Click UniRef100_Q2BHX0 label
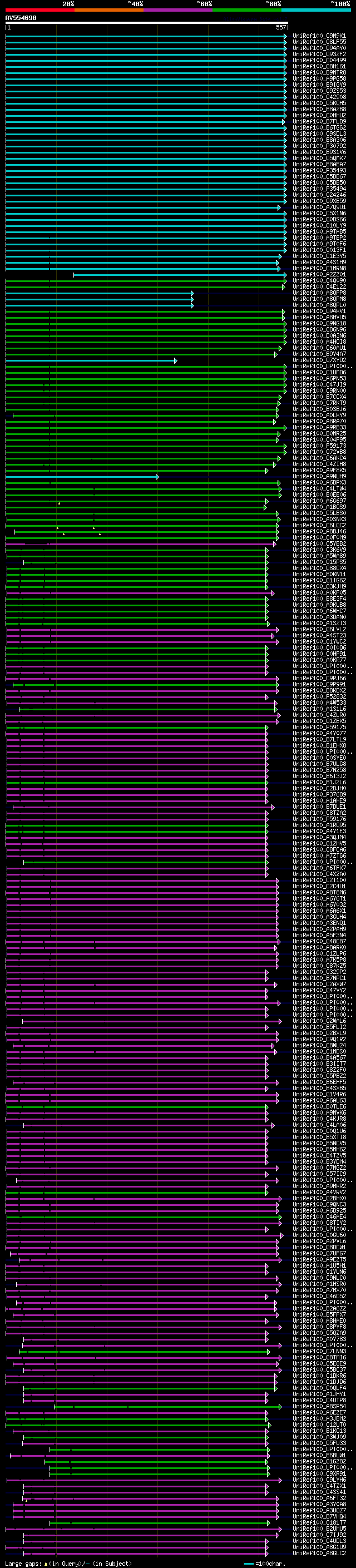356x1568 pixels. (x=319, y=1198)
